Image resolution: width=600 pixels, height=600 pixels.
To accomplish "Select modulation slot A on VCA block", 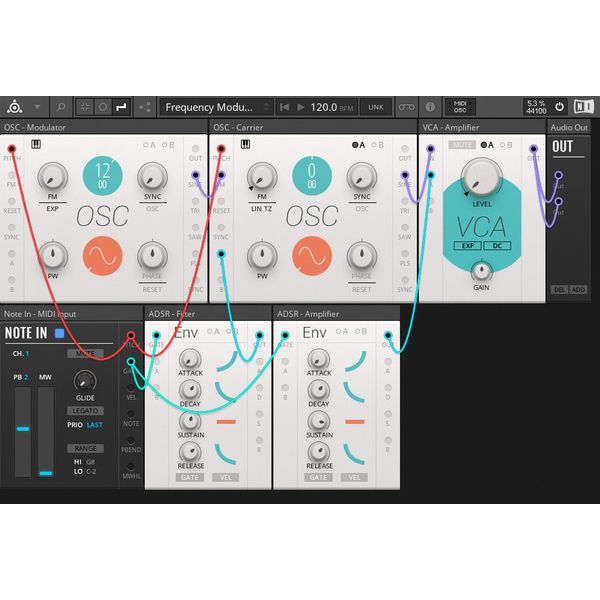I will coord(487,145).
